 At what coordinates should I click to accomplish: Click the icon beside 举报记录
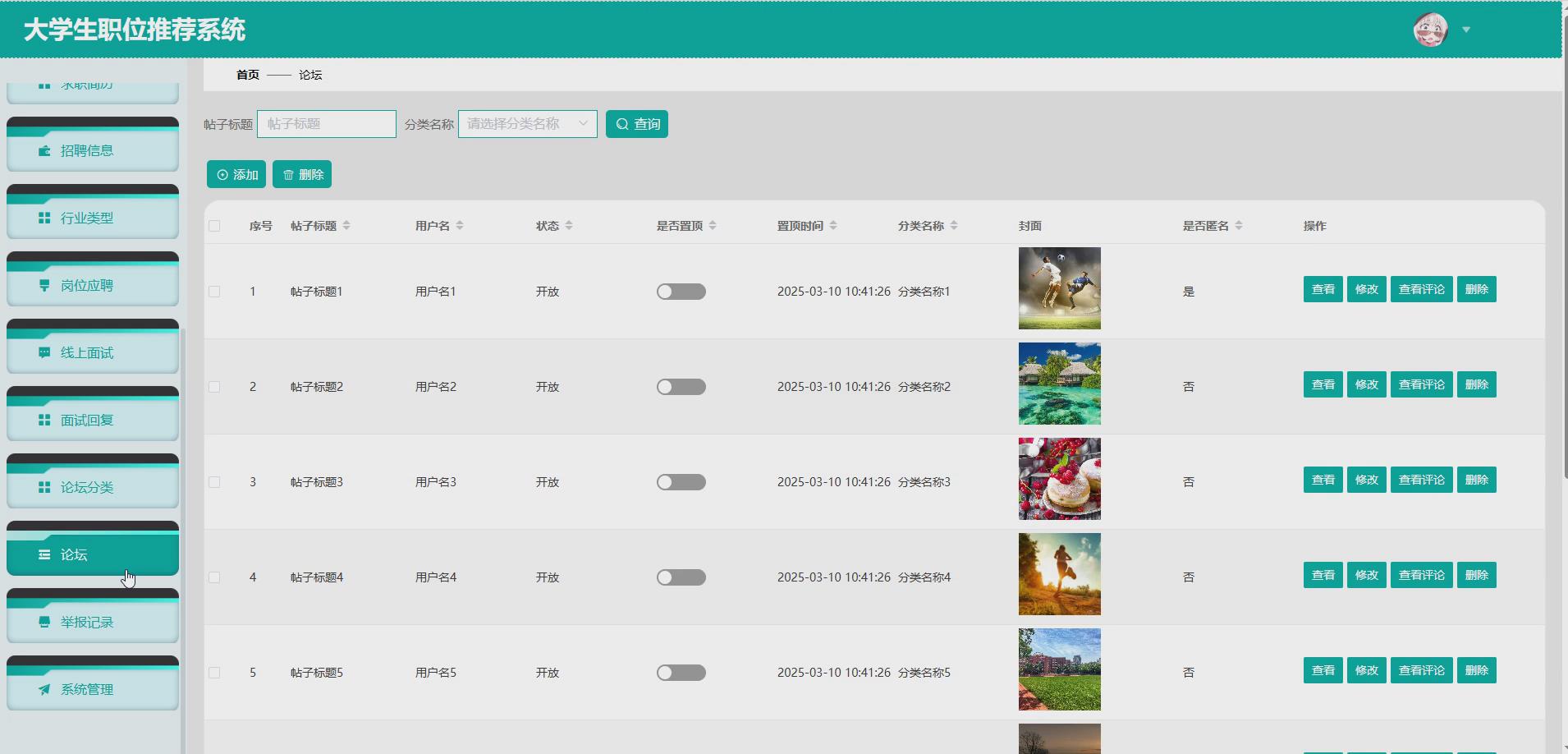[44, 623]
